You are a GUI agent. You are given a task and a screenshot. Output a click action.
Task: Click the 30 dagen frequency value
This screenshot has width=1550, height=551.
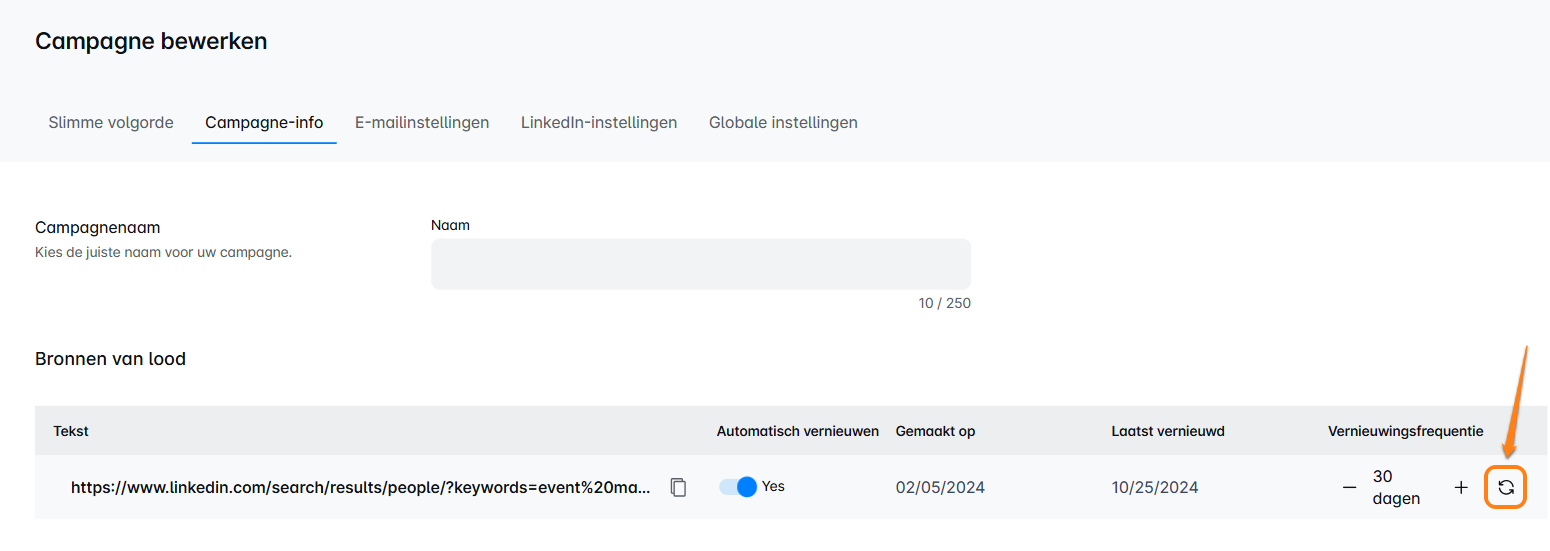[1396, 487]
